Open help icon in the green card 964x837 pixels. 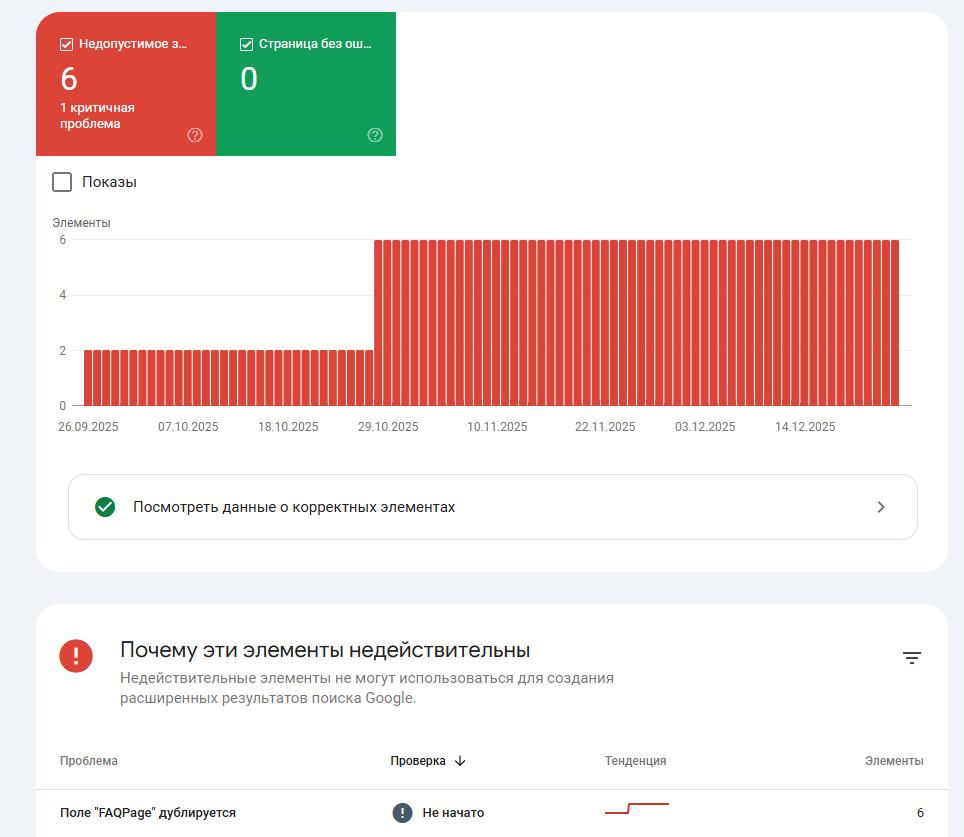[x=375, y=135]
